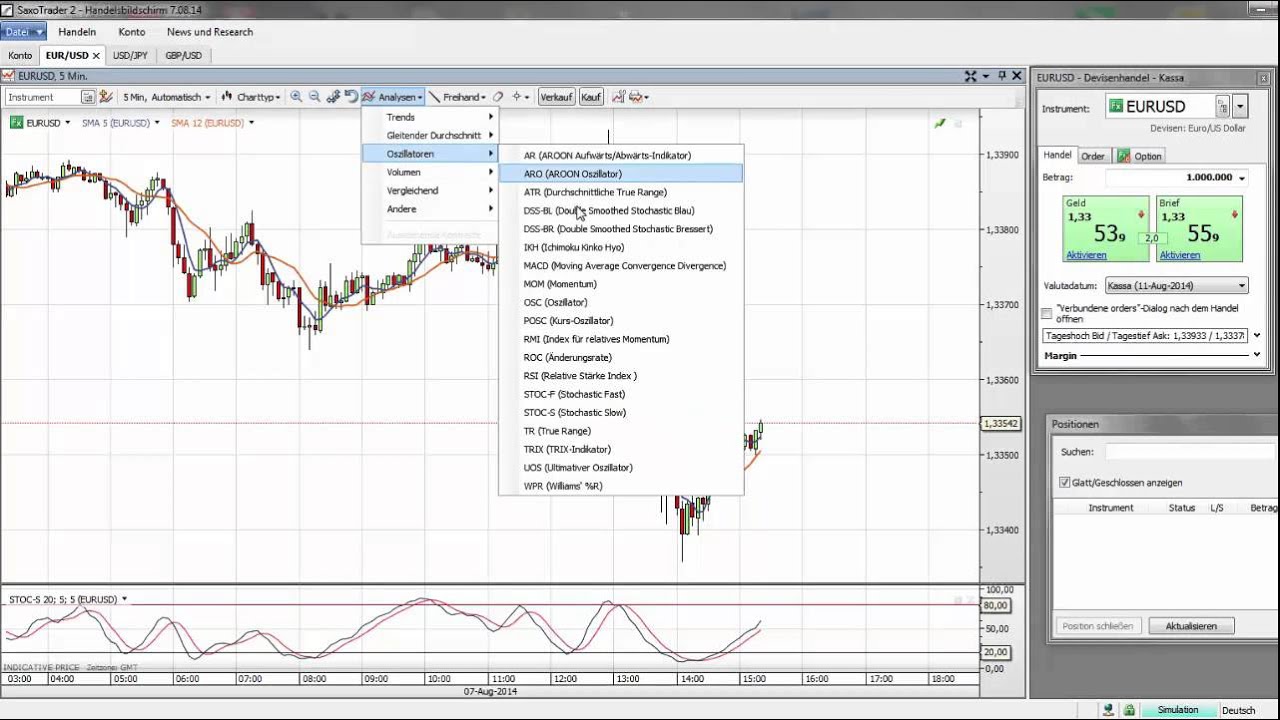Viewport: 1280px width, 720px height.
Task: Open the Trends submenu
Action: point(430,117)
